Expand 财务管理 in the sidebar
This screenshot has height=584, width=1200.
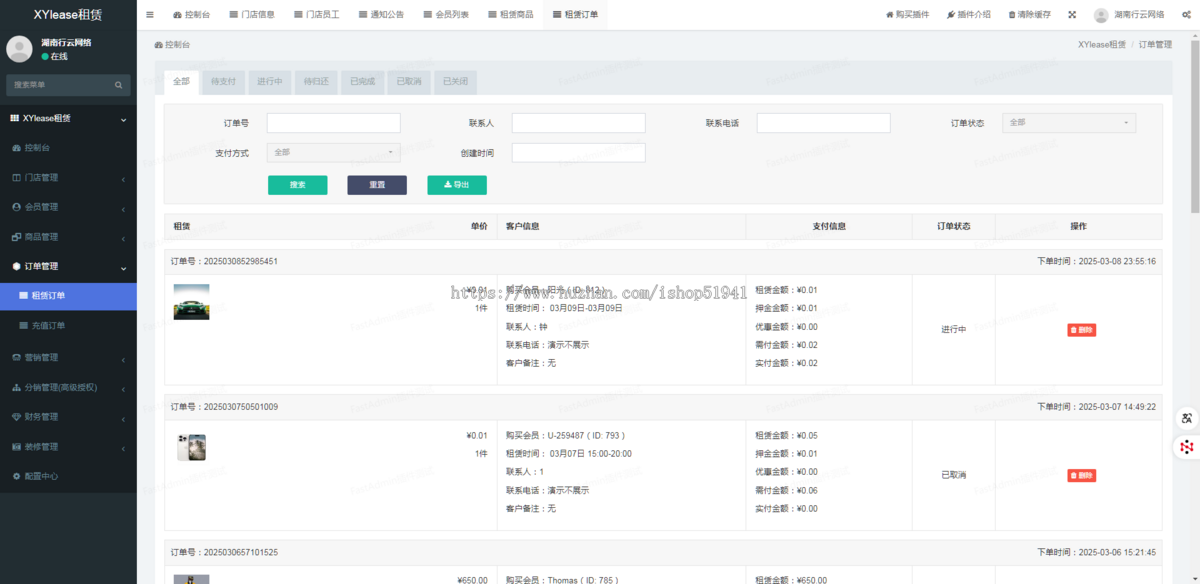pyautogui.click(x=68, y=417)
